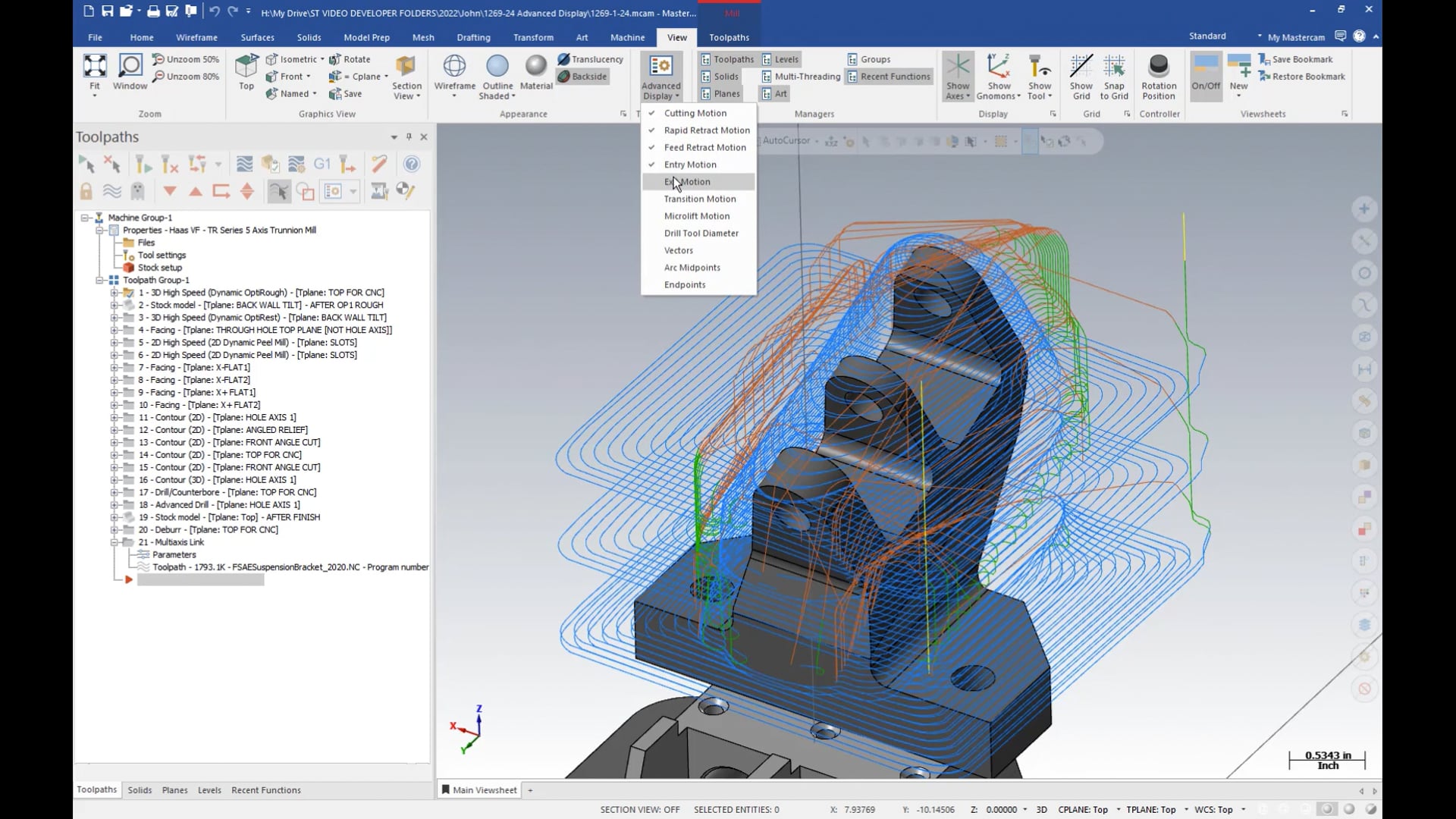Open the Machine menu tab
1456x819 pixels.
pyautogui.click(x=628, y=37)
